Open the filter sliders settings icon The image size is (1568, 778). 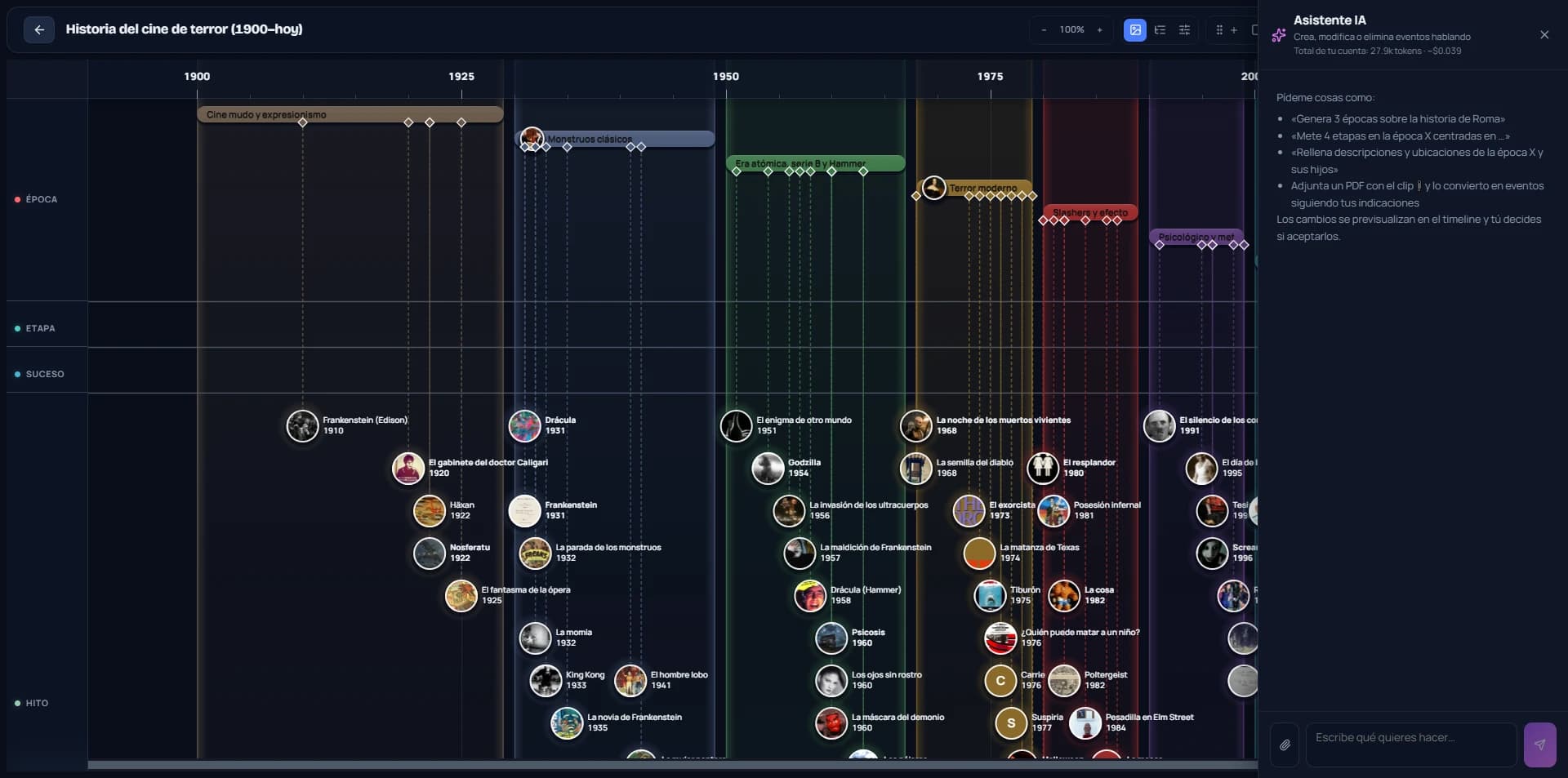tap(1184, 30)
